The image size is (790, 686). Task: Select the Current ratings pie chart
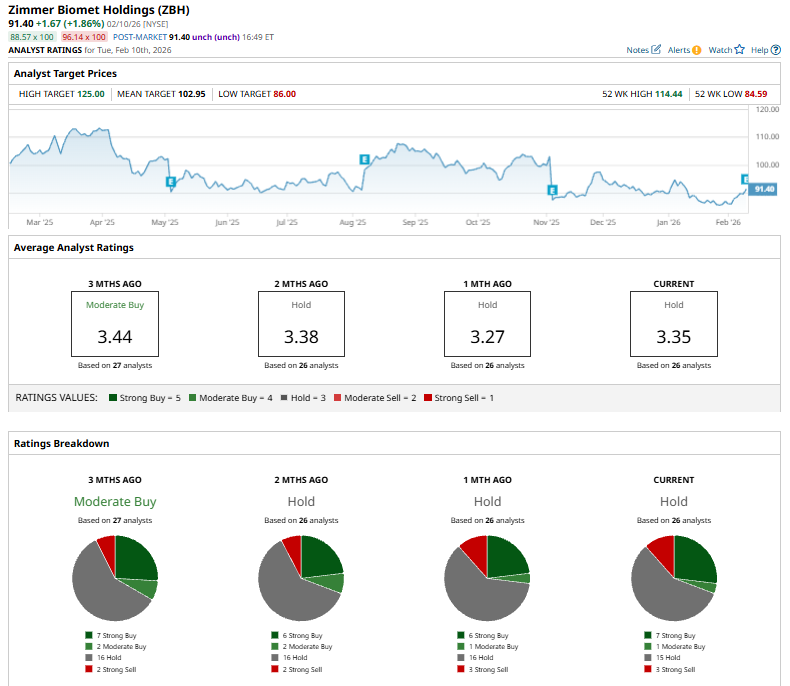click(674, 578)
